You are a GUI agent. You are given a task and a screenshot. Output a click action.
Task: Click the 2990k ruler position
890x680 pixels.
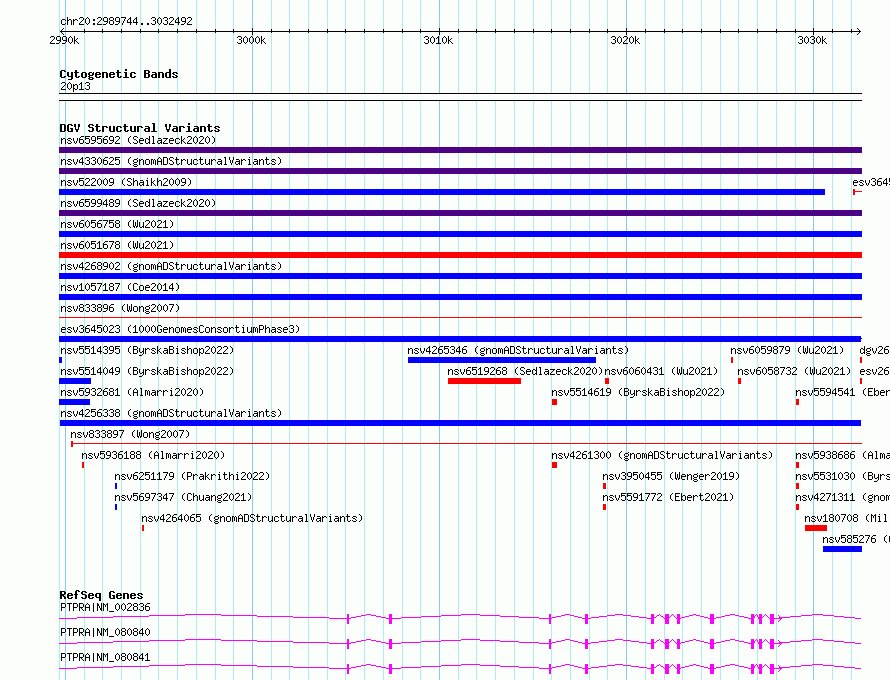tap(64, 40)
